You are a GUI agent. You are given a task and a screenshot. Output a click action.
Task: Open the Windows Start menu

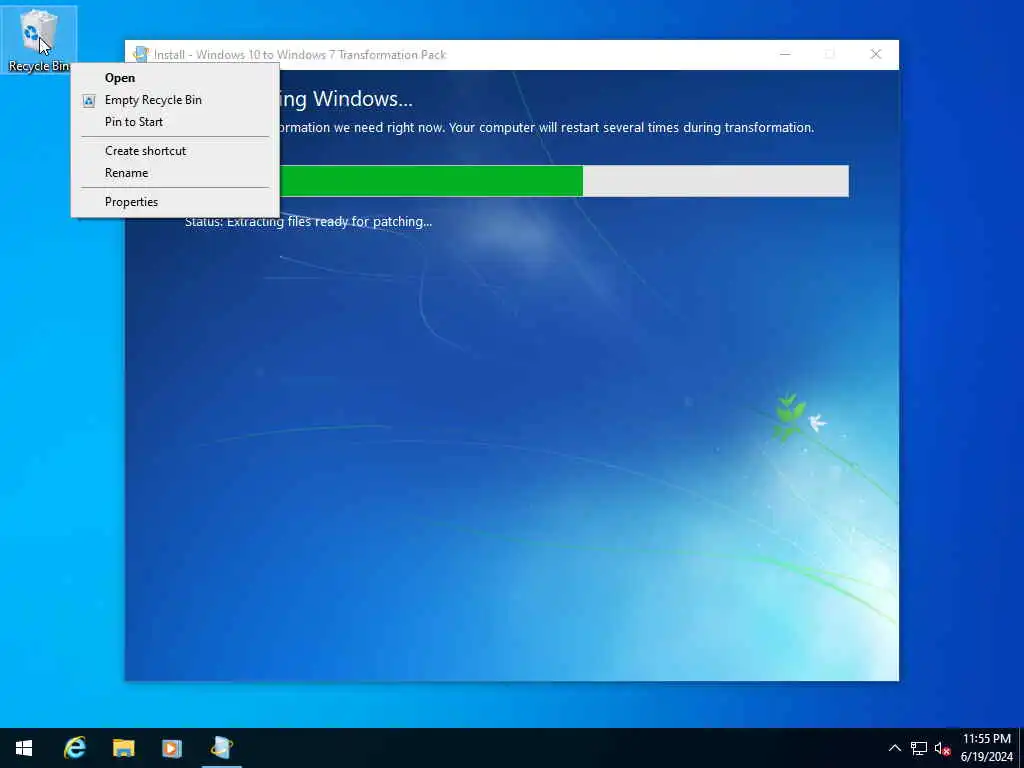(24, 748)
